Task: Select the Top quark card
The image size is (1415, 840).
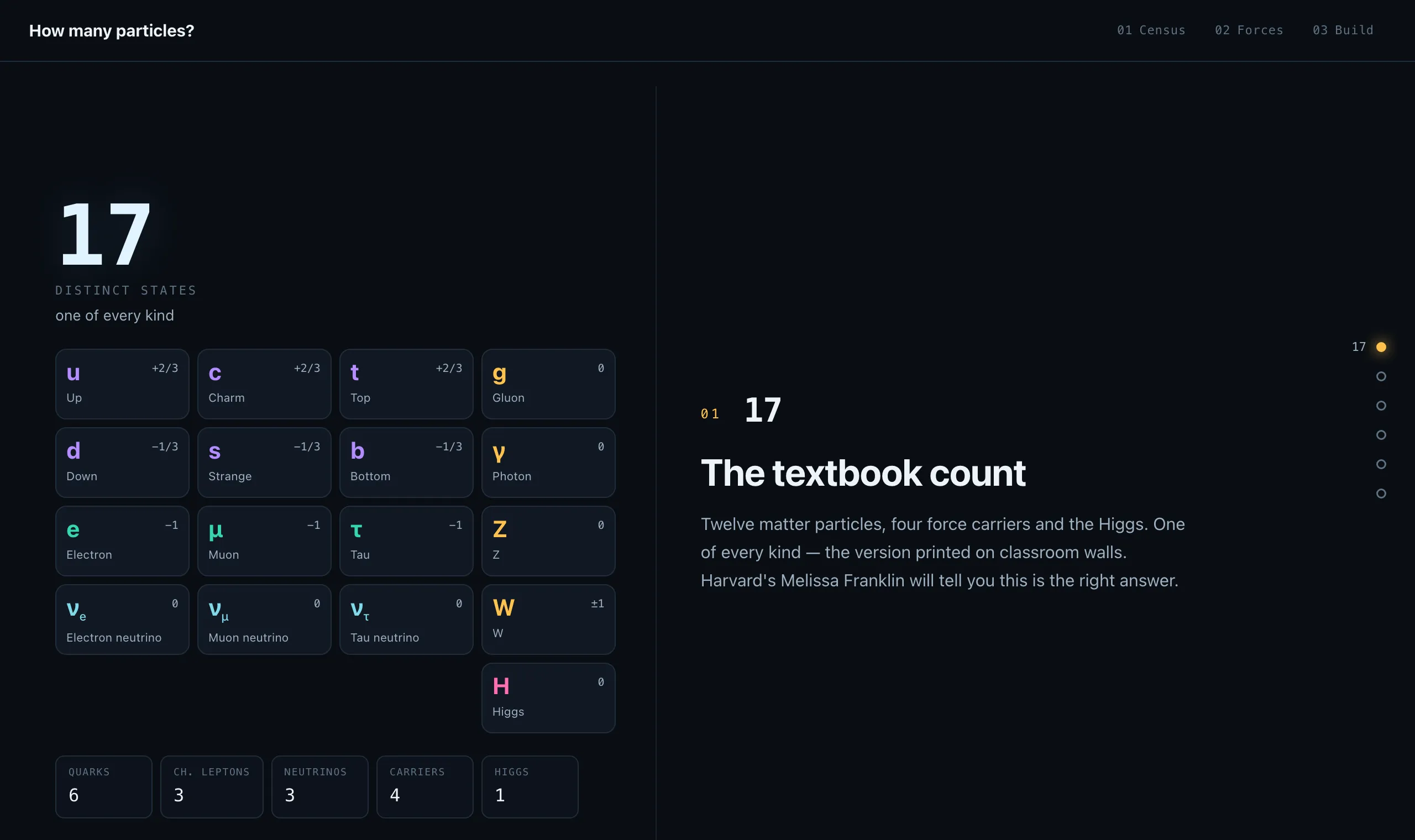Action: 406,384
